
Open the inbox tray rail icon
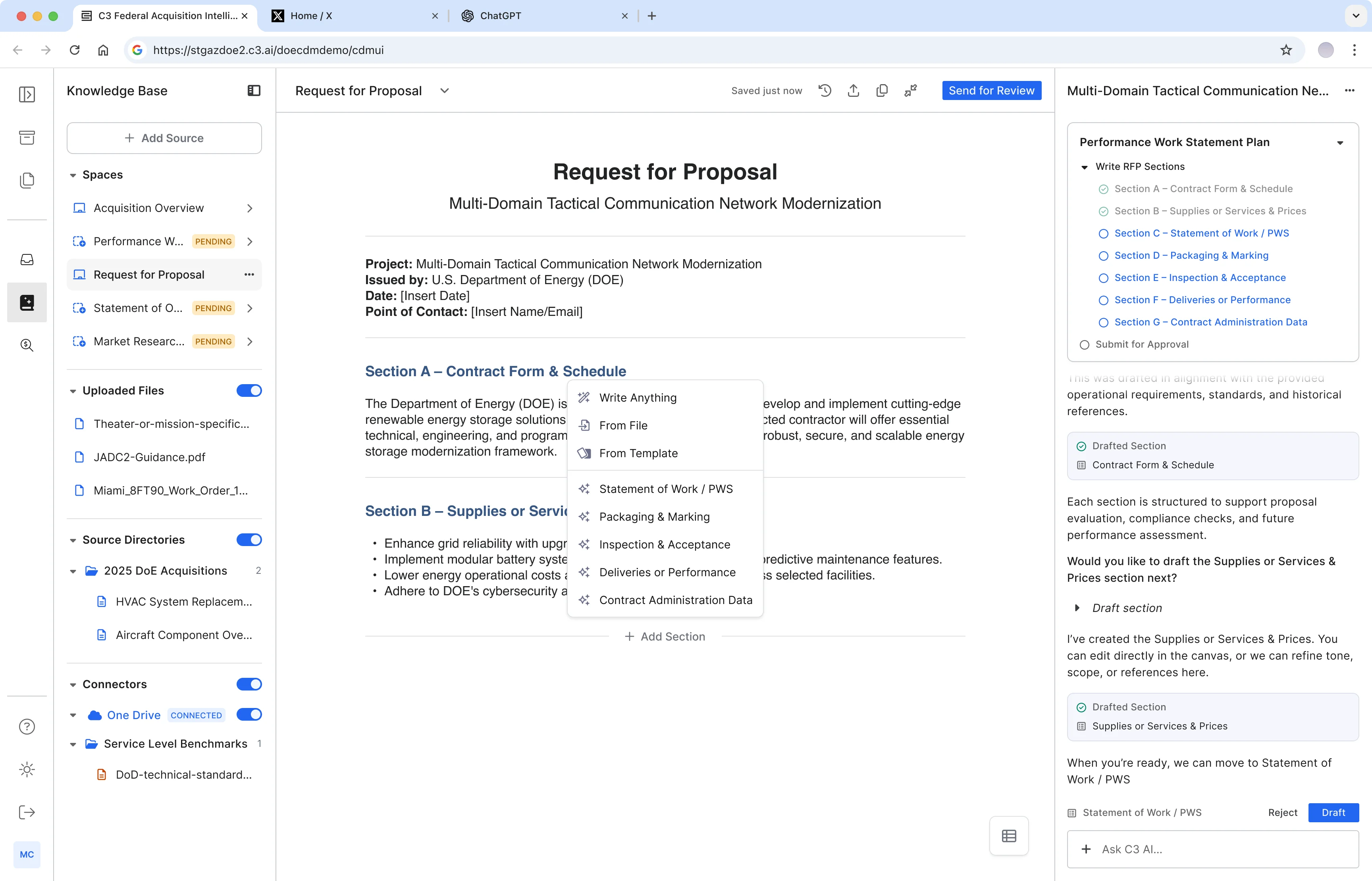click(27, 259)
